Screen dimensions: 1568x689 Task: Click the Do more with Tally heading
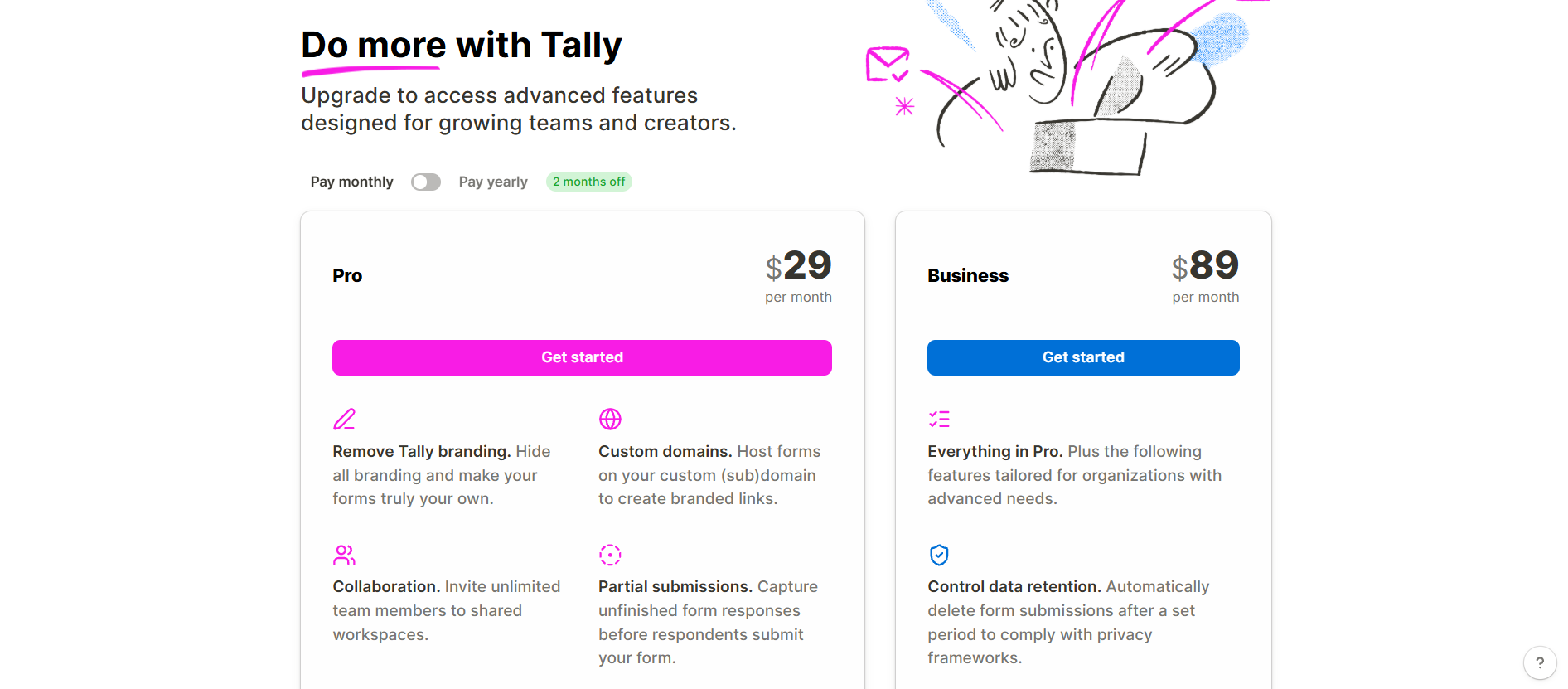462,44
